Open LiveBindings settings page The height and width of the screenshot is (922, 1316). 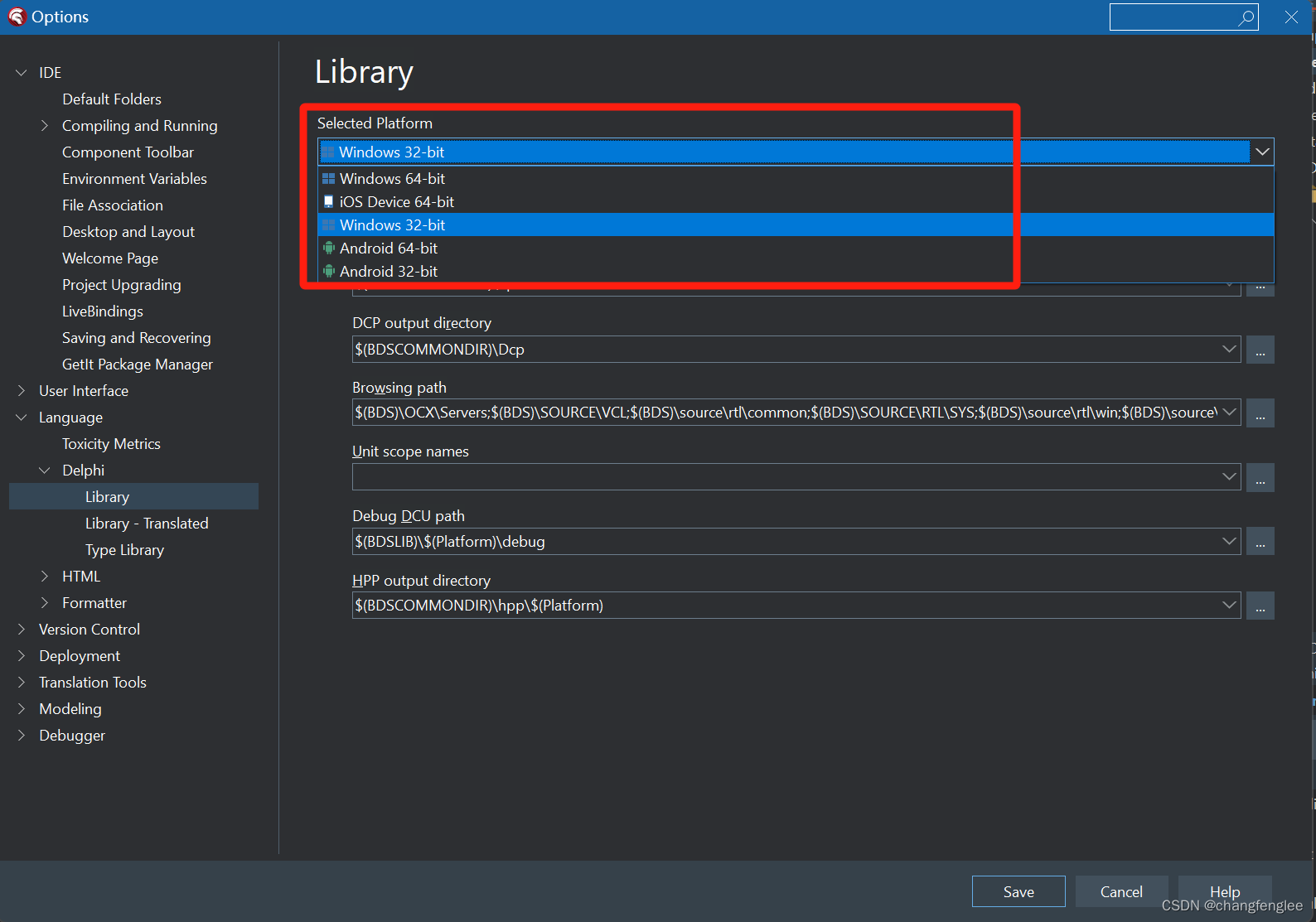coord(103,311)
